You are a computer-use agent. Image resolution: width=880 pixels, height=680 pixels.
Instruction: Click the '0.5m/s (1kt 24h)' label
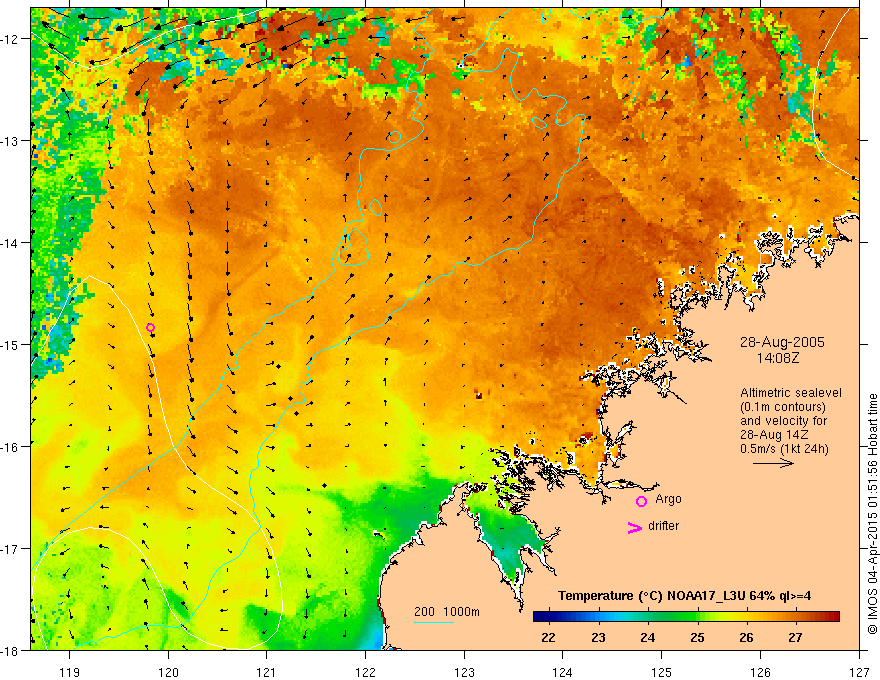click(x=784, y=449)
